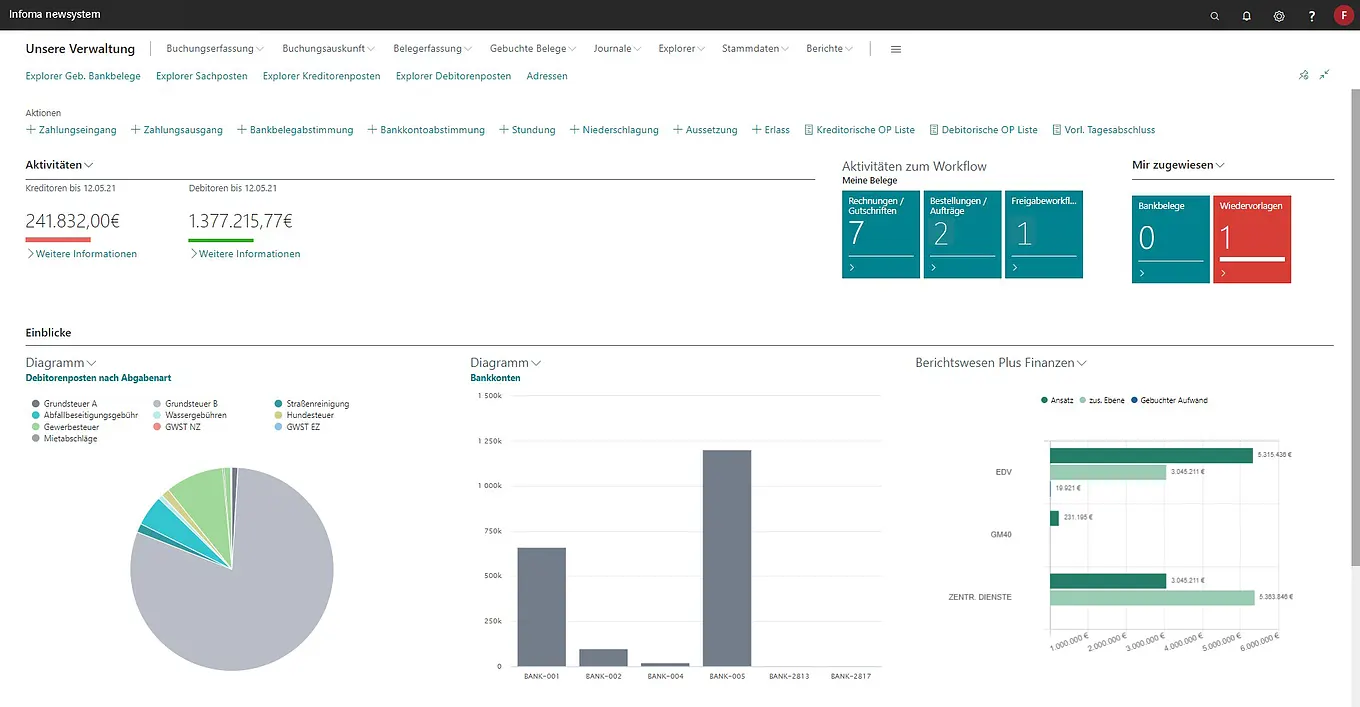Expand 'Berichtswesen Plus Finanzen' dropdown
Viewport: 1360px width, 707px height.
click(x=1081, y=364)
